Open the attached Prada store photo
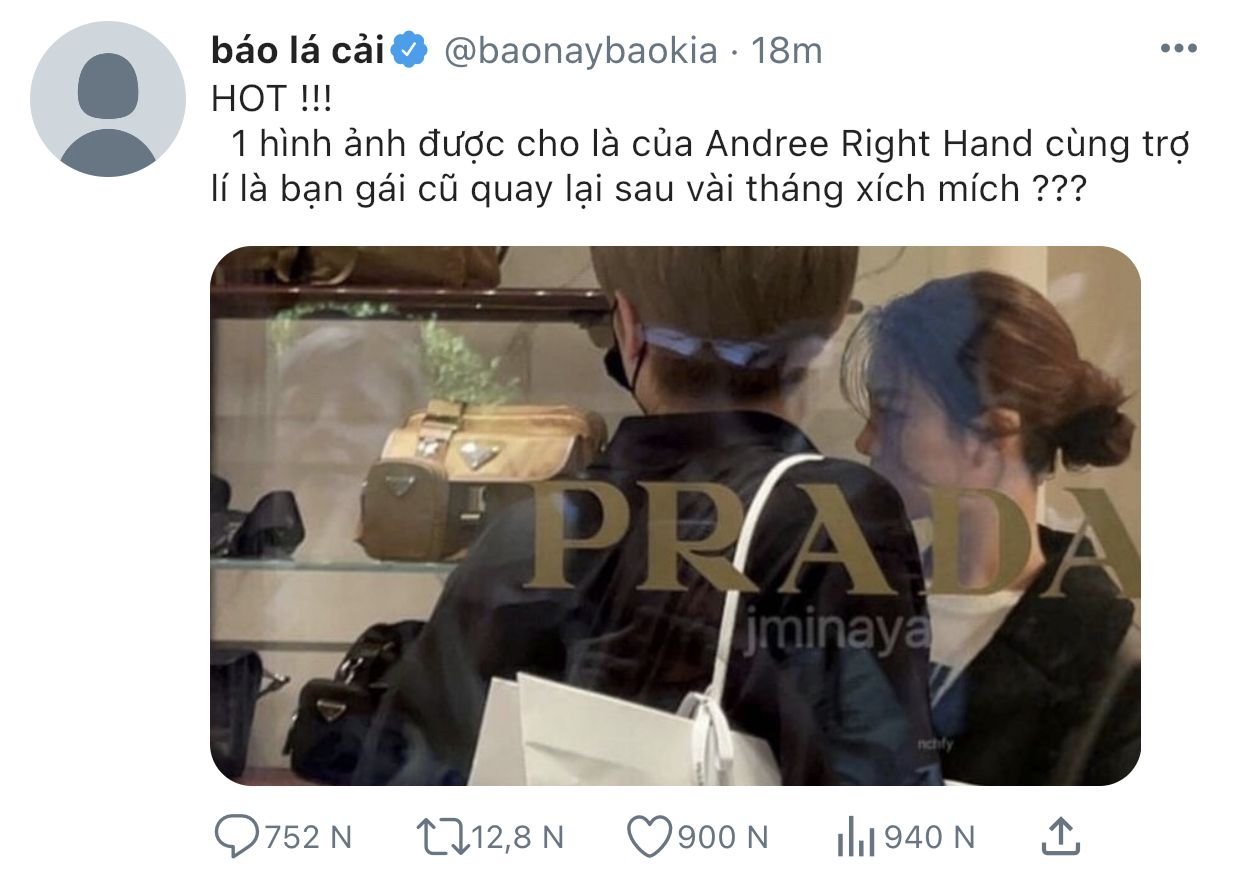 click(675, 516)
